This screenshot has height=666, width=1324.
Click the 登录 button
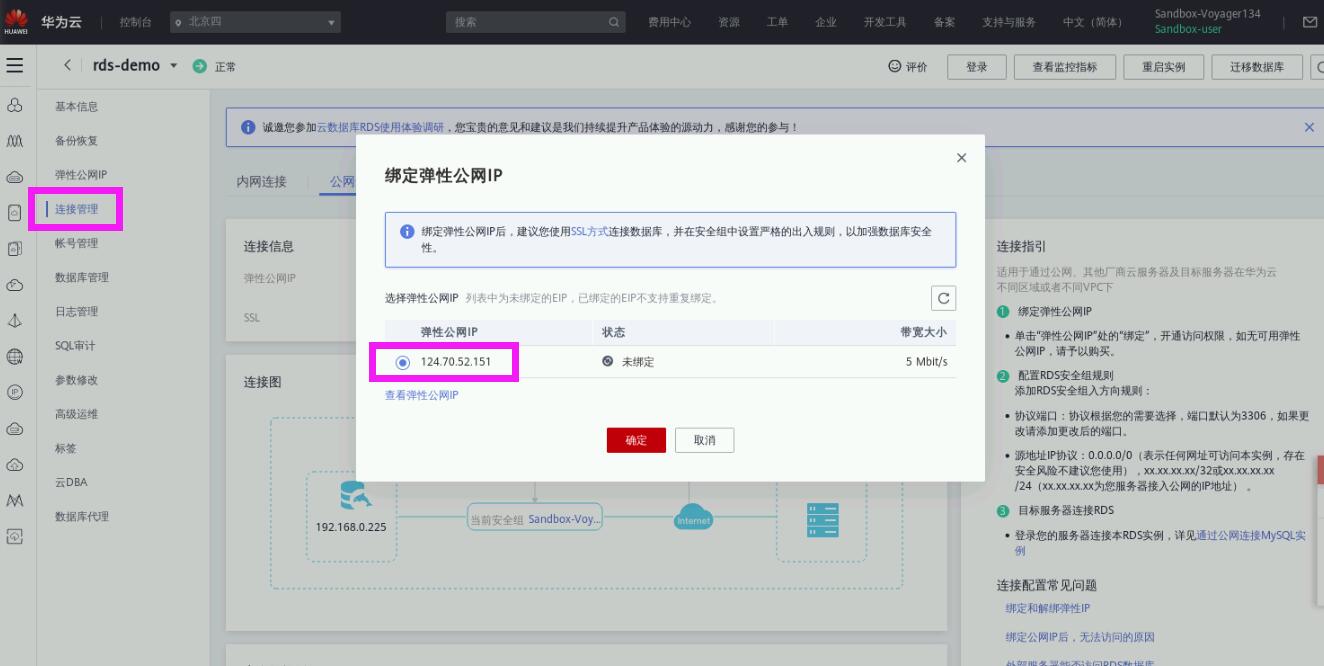pyautogui.click(x=976, y=67)
